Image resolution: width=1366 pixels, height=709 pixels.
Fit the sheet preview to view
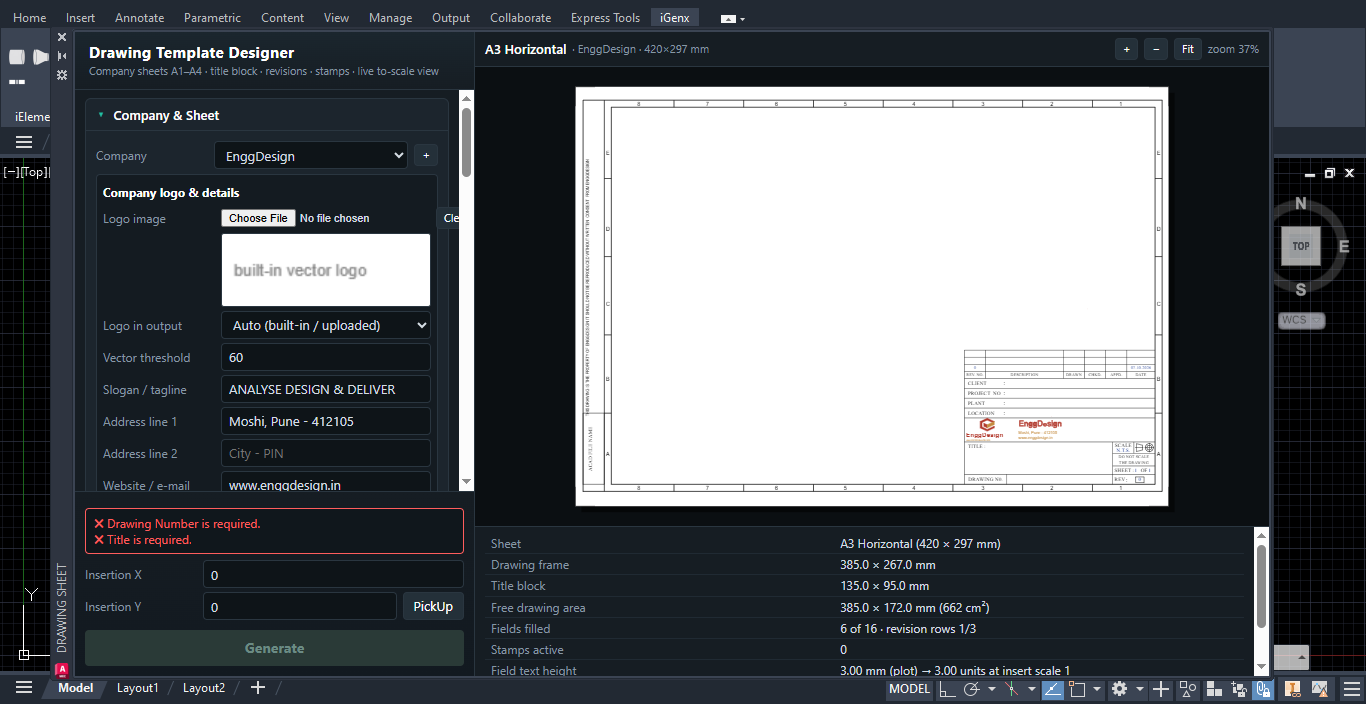pyautogui.click(x=1188, y=49)
